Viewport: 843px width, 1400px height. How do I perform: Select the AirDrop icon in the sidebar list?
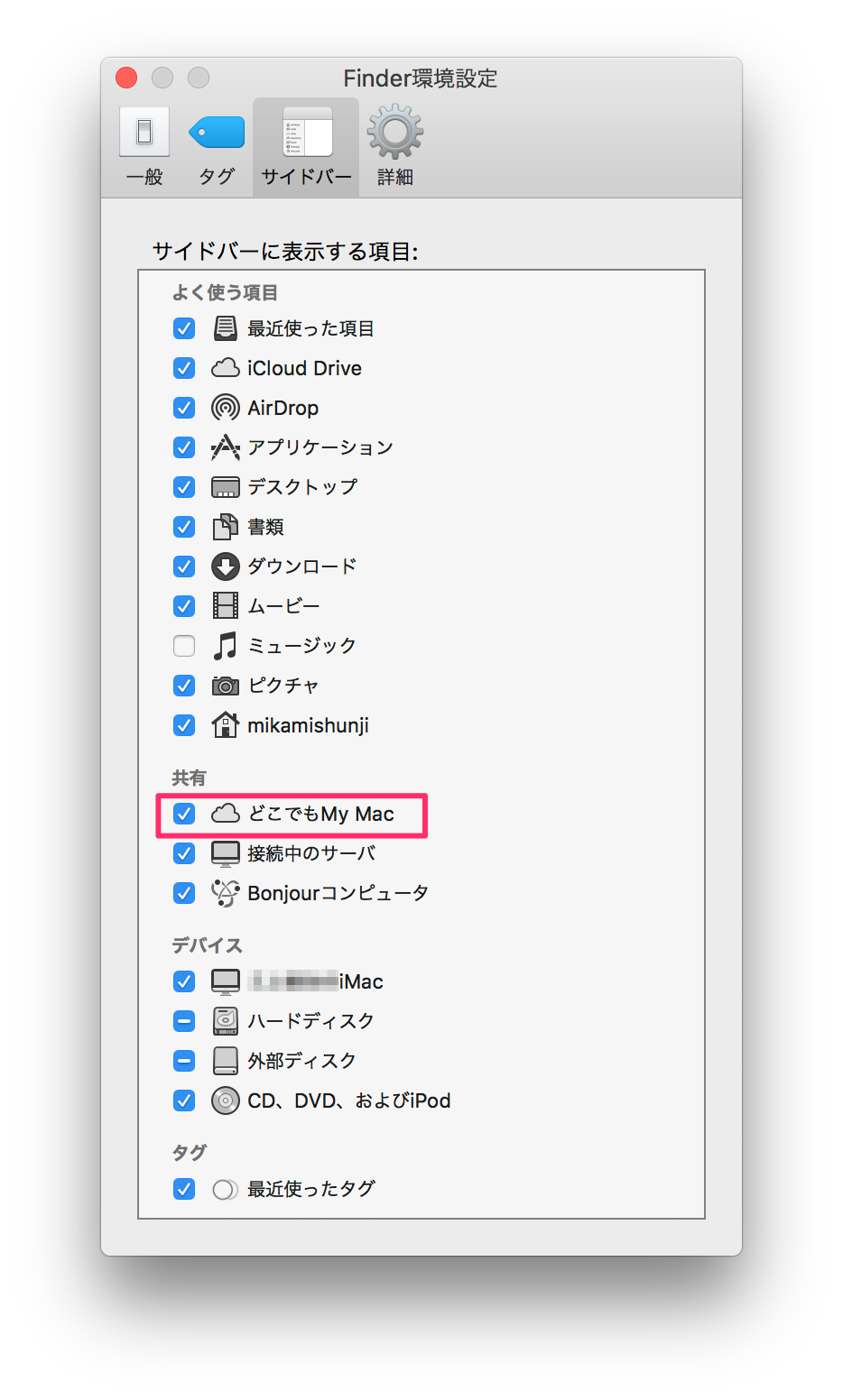pyautogui.click(x=225, y=408)
